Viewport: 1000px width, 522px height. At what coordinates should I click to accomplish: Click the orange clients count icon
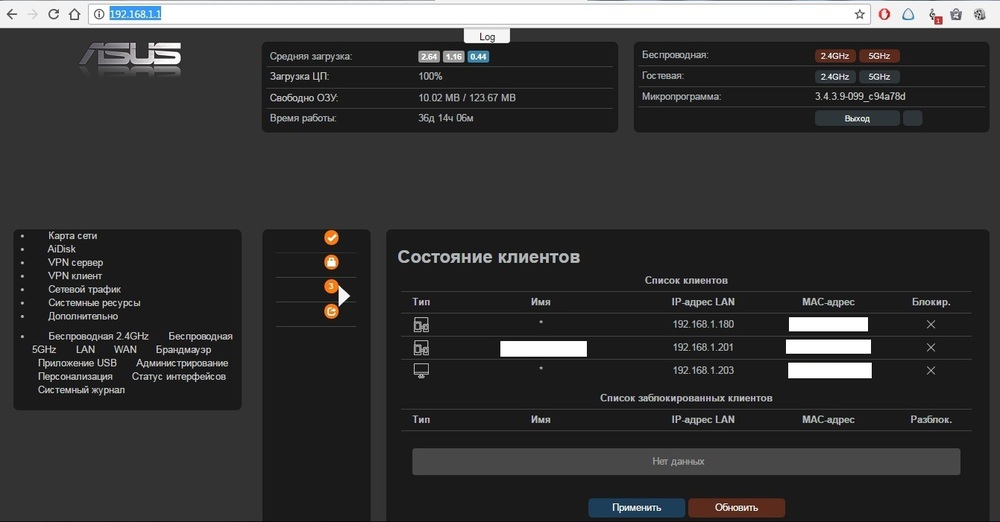[331, 287]
